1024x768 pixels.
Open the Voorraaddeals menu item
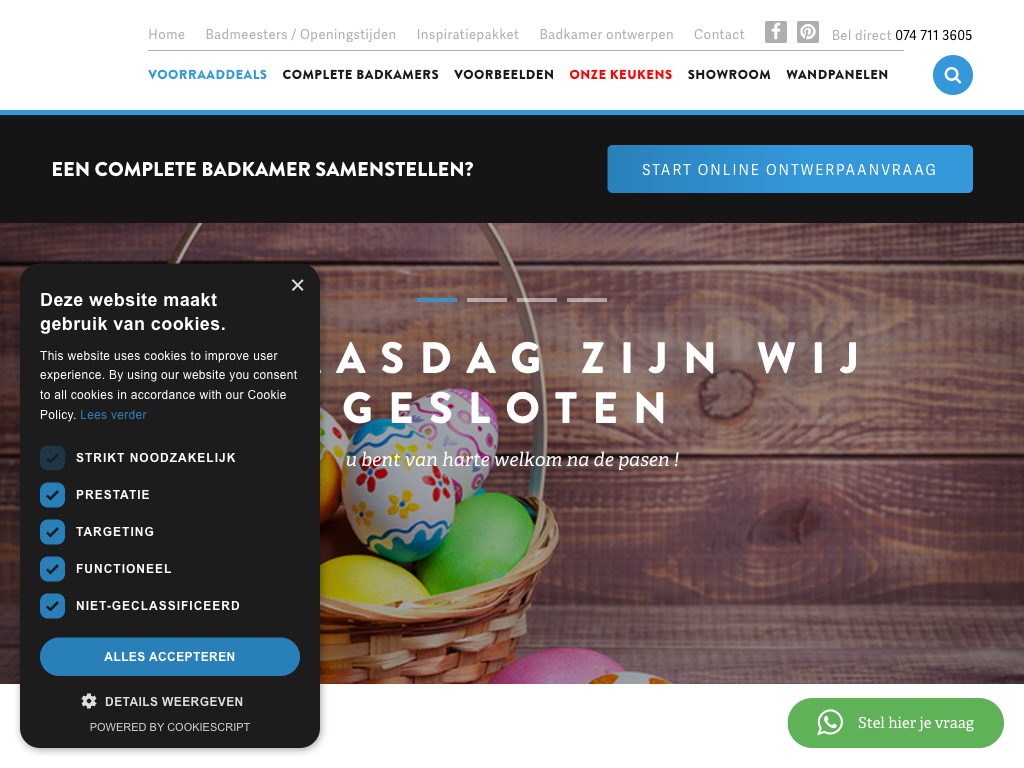coord(208,74)
